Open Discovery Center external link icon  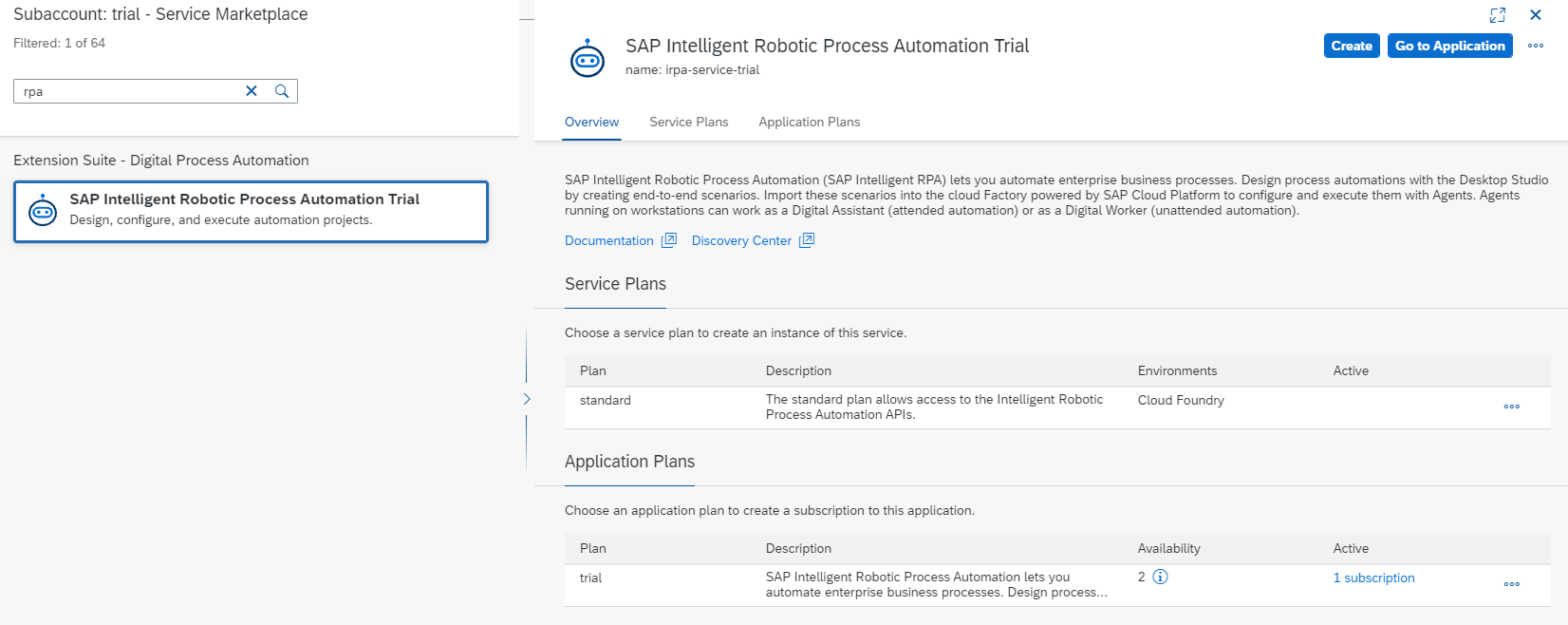click(x=807, y=240)
